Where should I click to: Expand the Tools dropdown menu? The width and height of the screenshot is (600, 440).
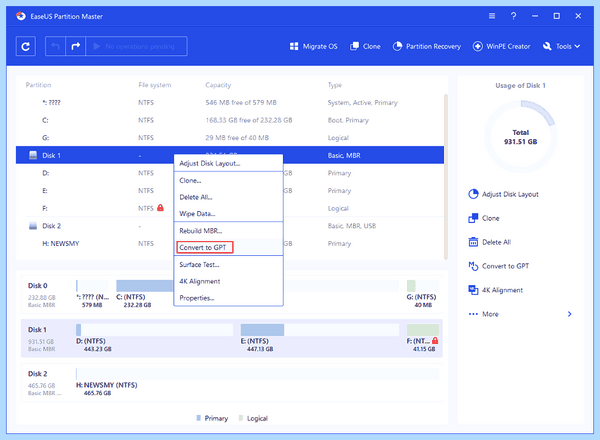click(x=561, y=46)
